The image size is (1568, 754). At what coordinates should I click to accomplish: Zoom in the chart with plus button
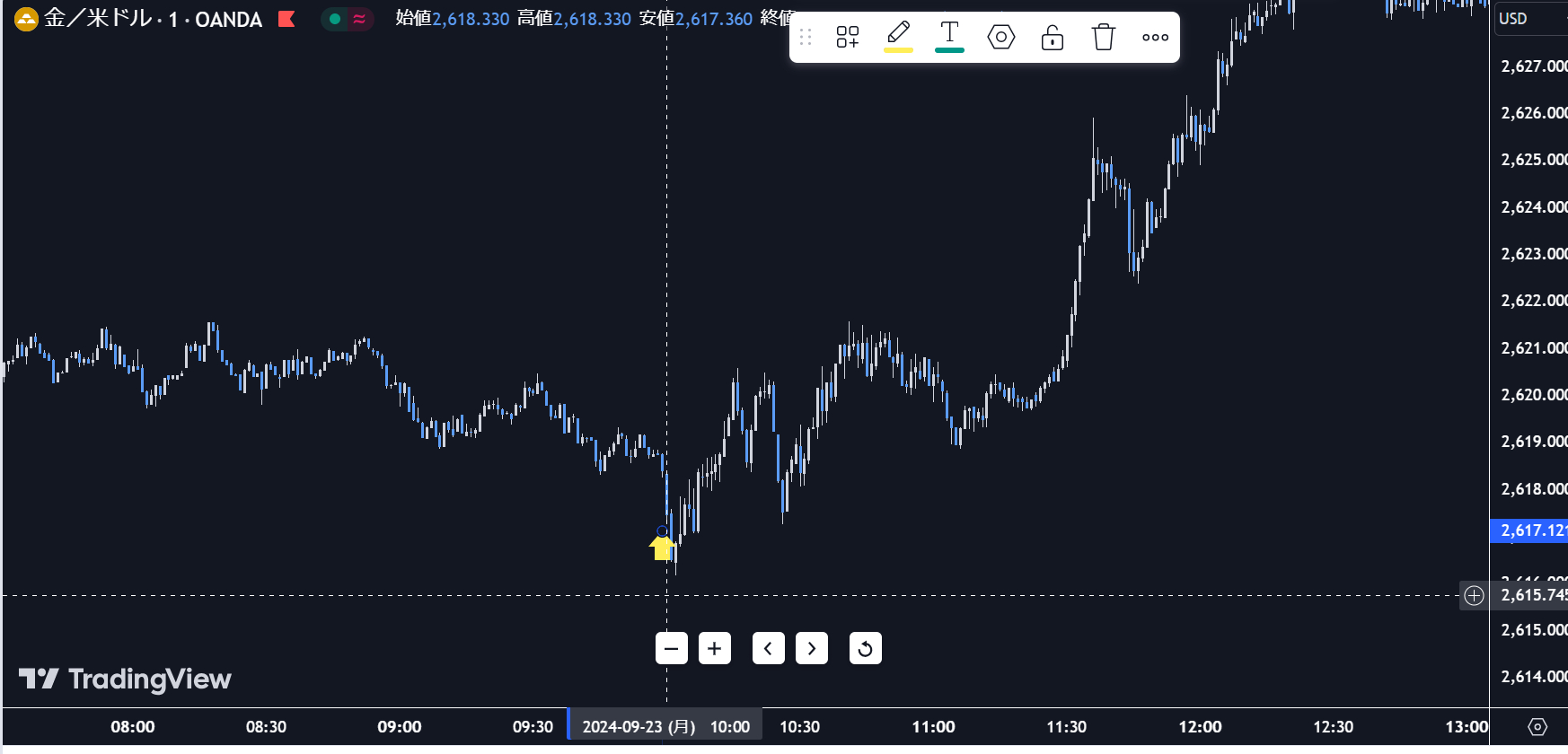click(x=715, y=648)
